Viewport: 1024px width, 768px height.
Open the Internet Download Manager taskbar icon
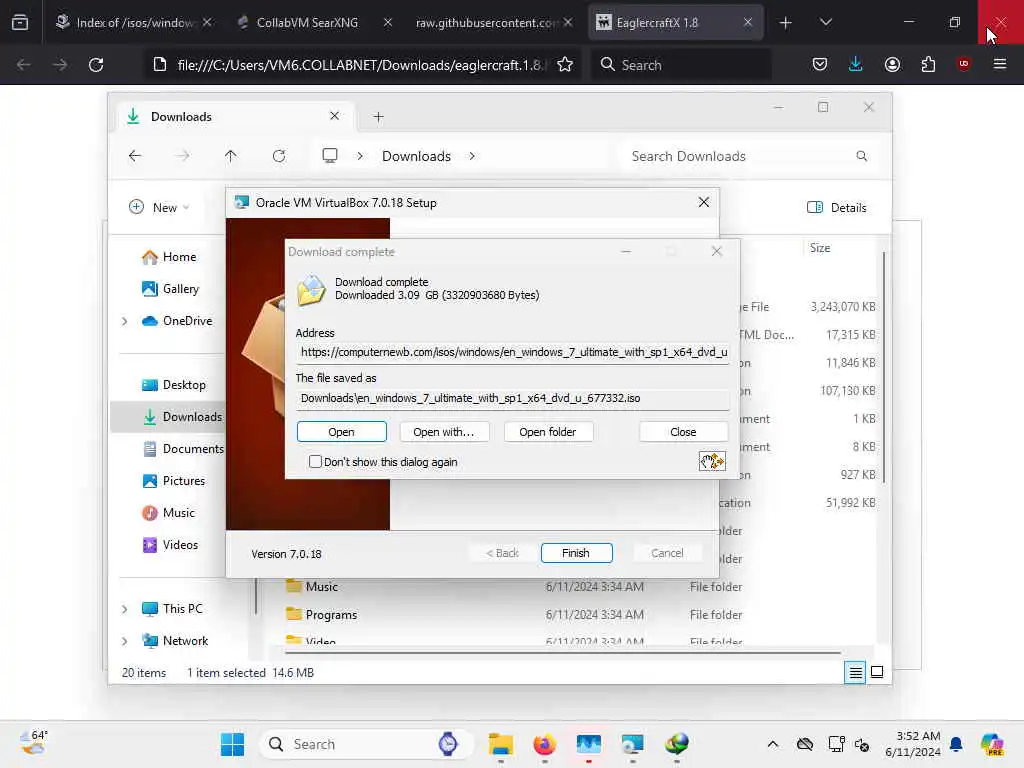[x=677, y=744]
